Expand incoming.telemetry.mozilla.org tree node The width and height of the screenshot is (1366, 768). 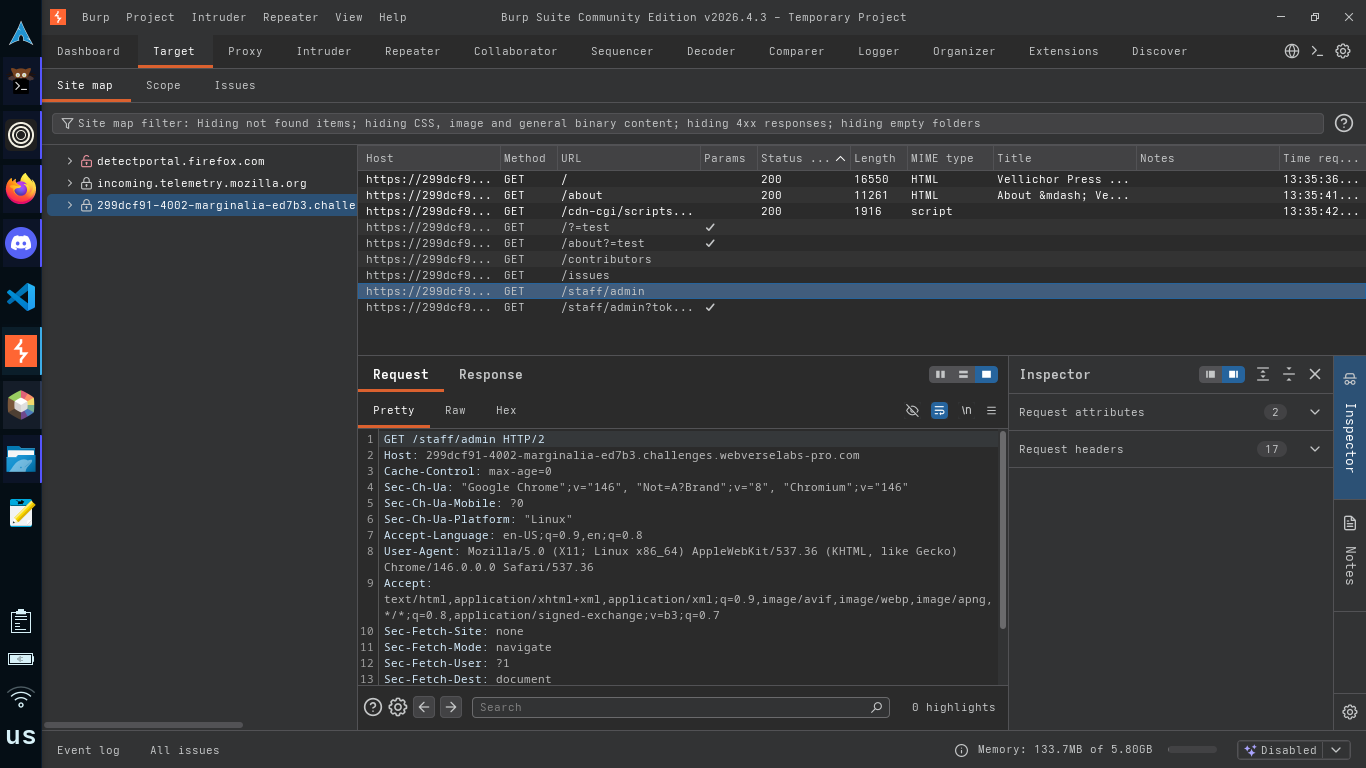click(x=70, y=183)
